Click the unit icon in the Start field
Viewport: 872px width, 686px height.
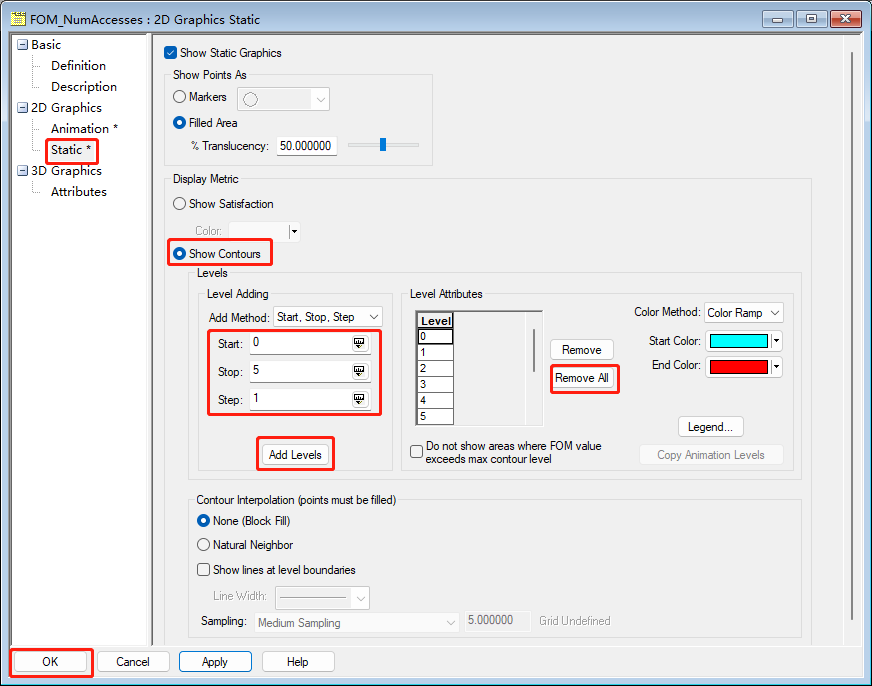click(x=359, y=343)
